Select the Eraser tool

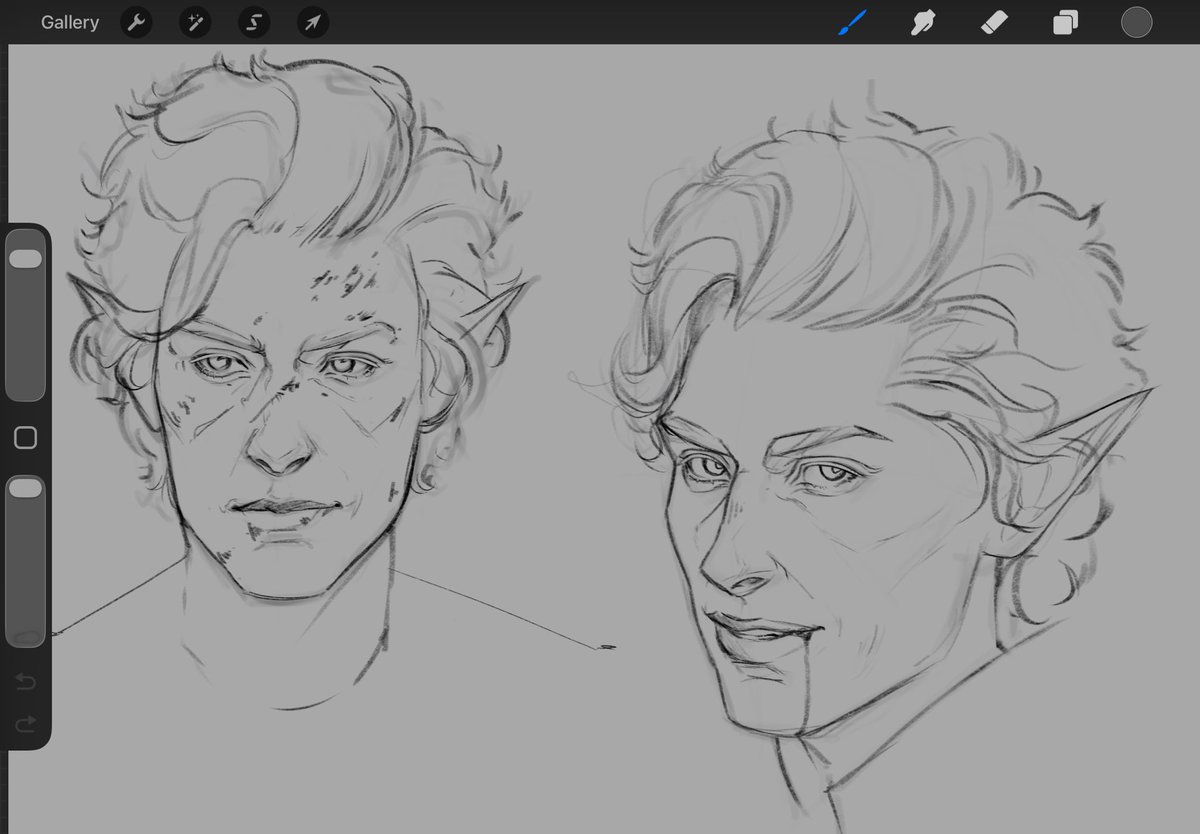tap(994, 22)
